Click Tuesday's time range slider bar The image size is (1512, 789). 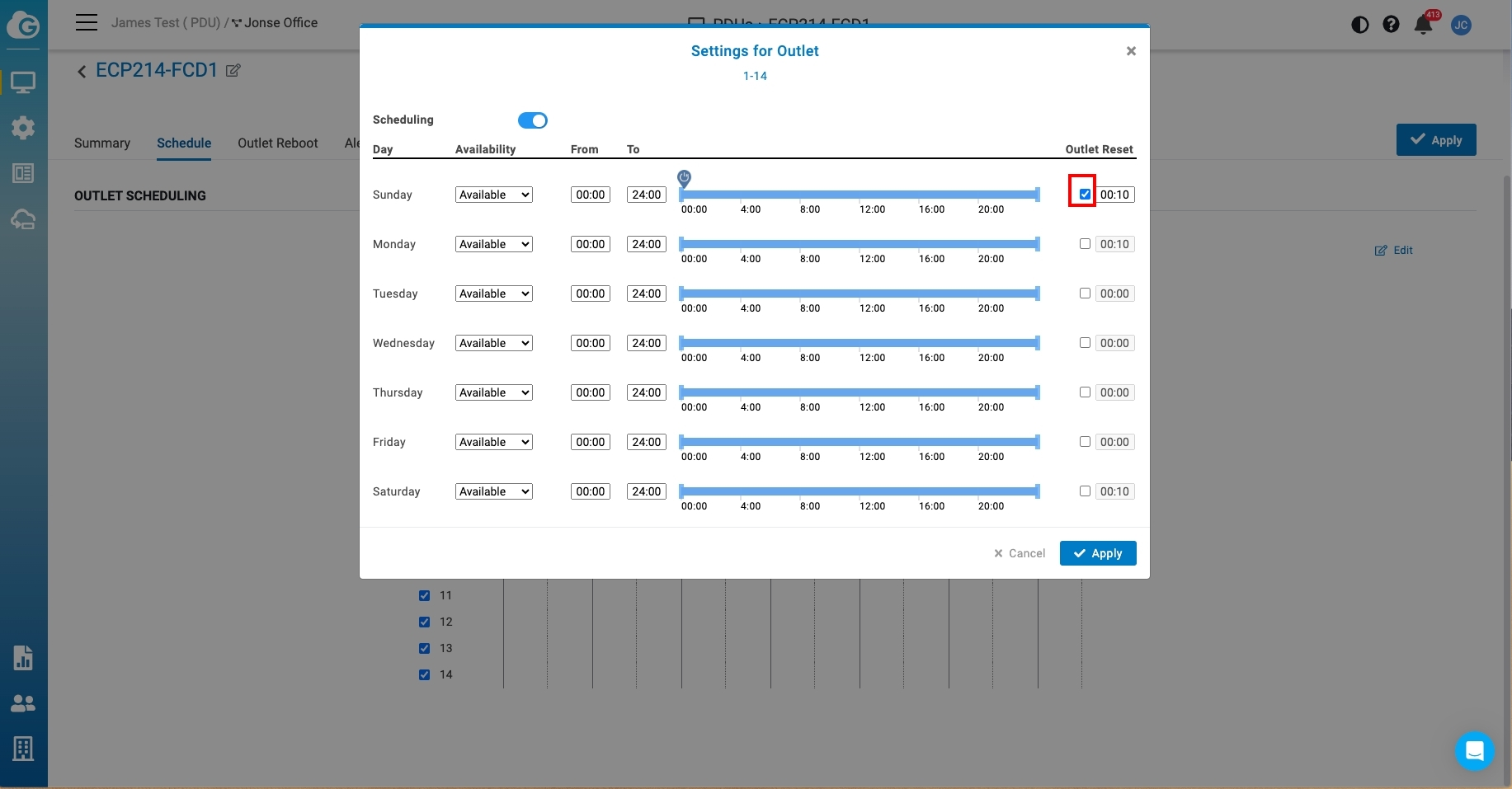tap(858, 294)
